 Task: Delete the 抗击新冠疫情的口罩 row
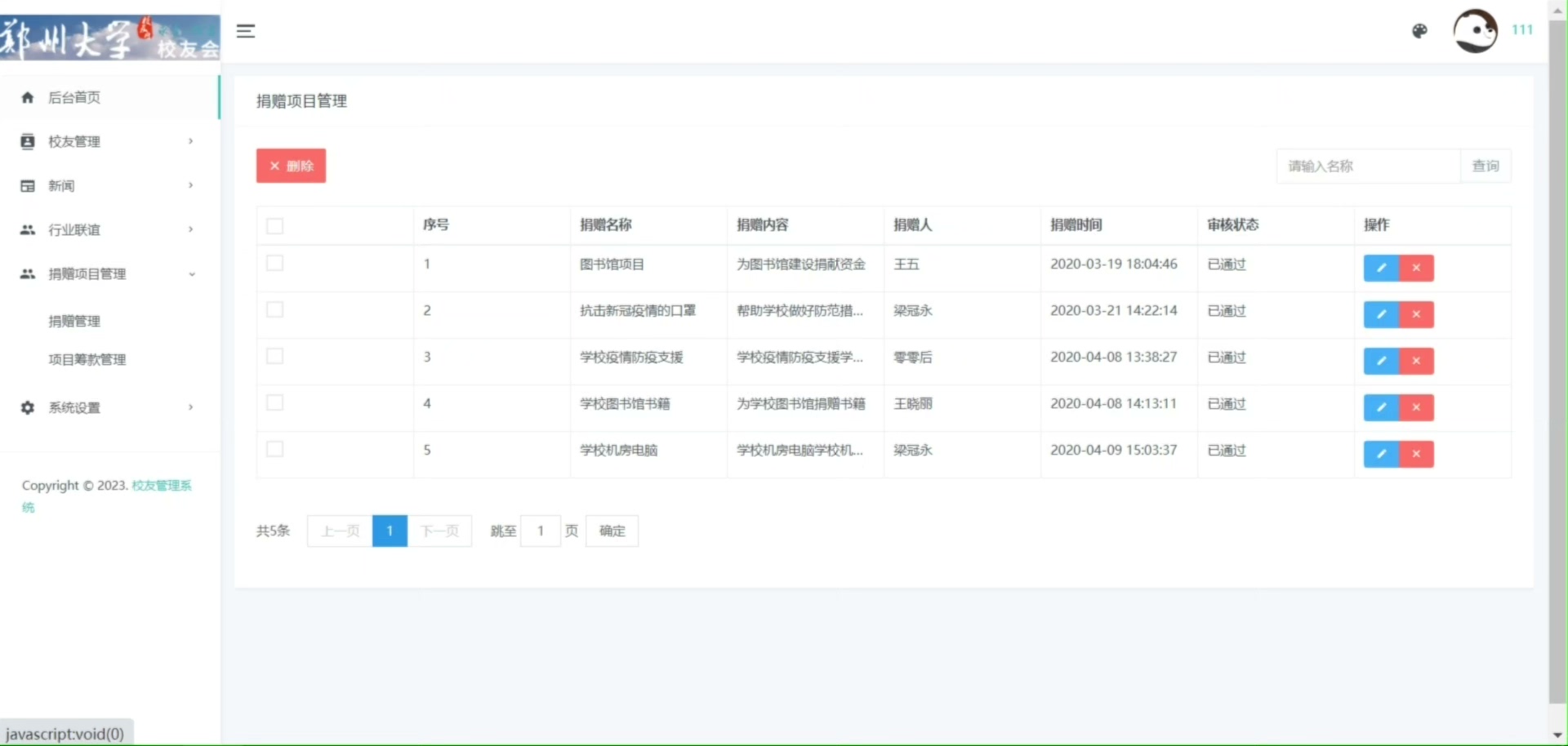click(x=1416, y=314)
